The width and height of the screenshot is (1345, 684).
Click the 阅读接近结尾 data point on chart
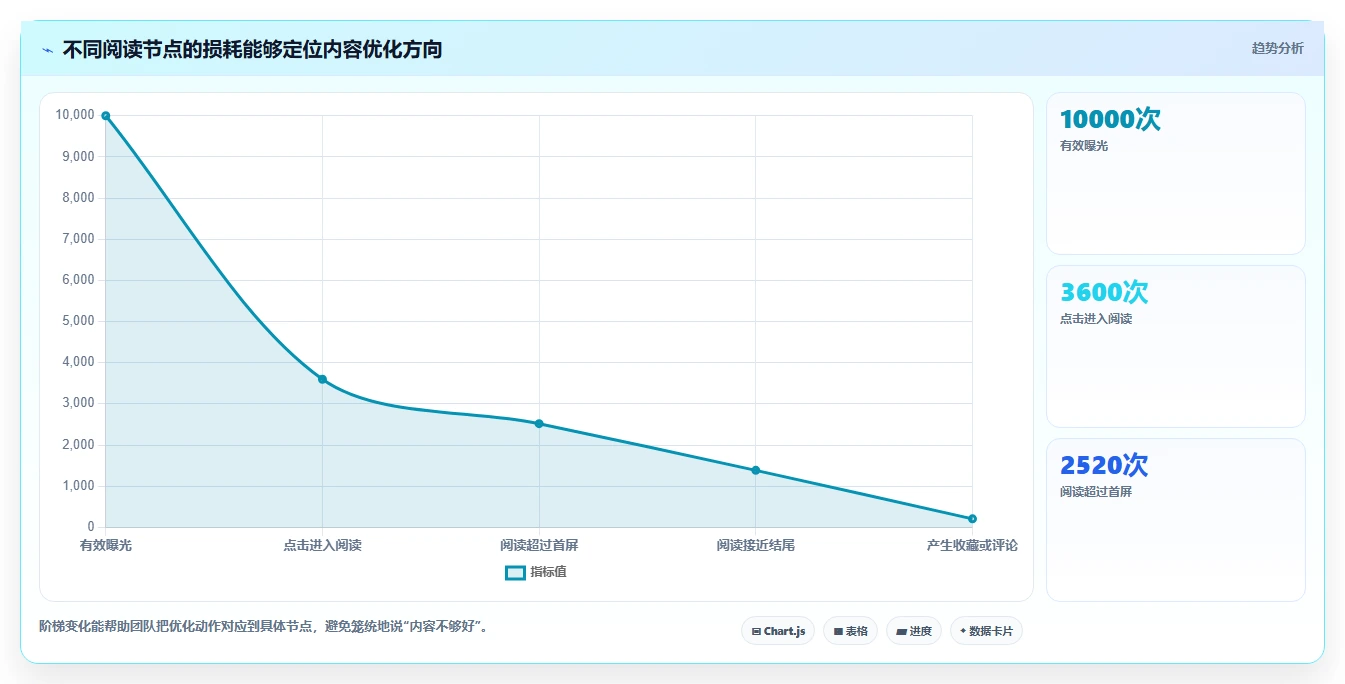(x=755, y=470)
